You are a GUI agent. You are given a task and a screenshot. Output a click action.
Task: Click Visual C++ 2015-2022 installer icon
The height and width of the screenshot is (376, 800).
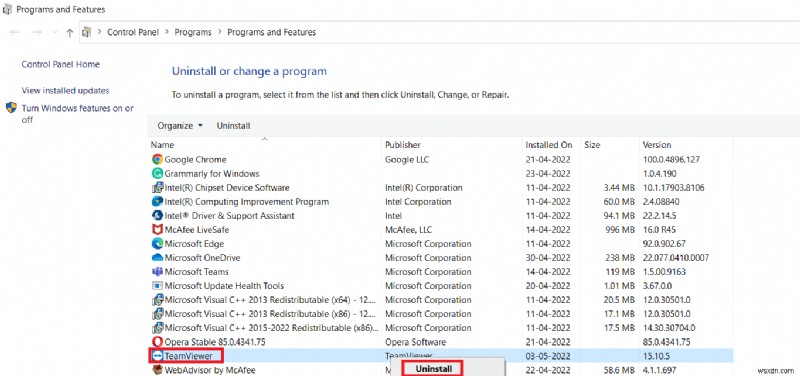point(157,328)
